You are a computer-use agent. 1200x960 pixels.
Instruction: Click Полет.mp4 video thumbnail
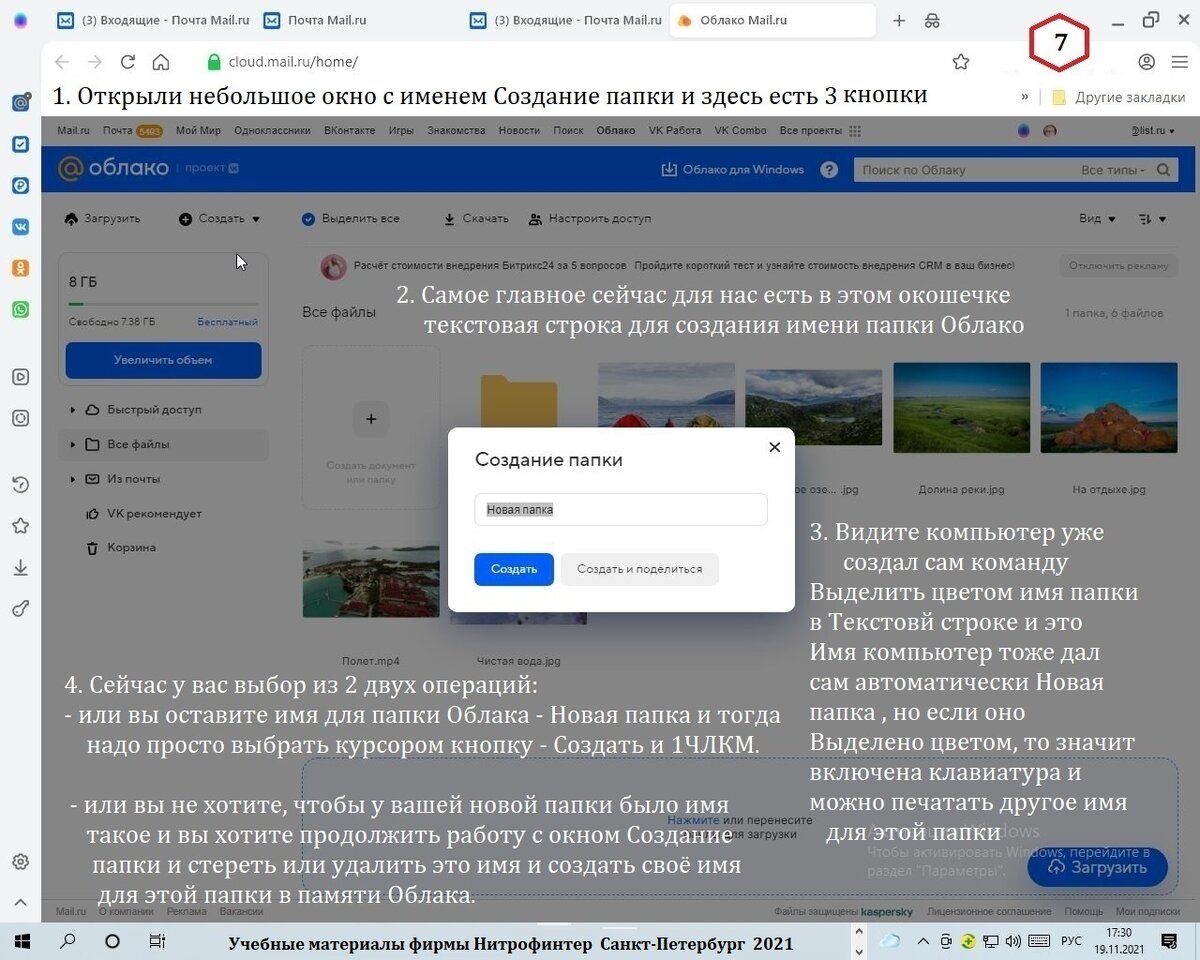pyautogui.click(x=370, y=581)
